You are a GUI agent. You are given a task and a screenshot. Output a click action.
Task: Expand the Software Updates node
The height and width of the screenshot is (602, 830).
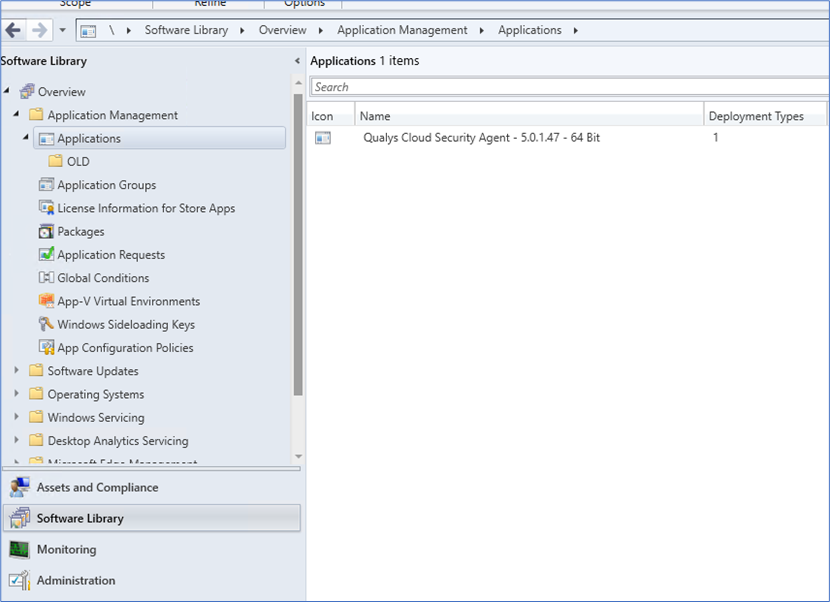(16, 370)
